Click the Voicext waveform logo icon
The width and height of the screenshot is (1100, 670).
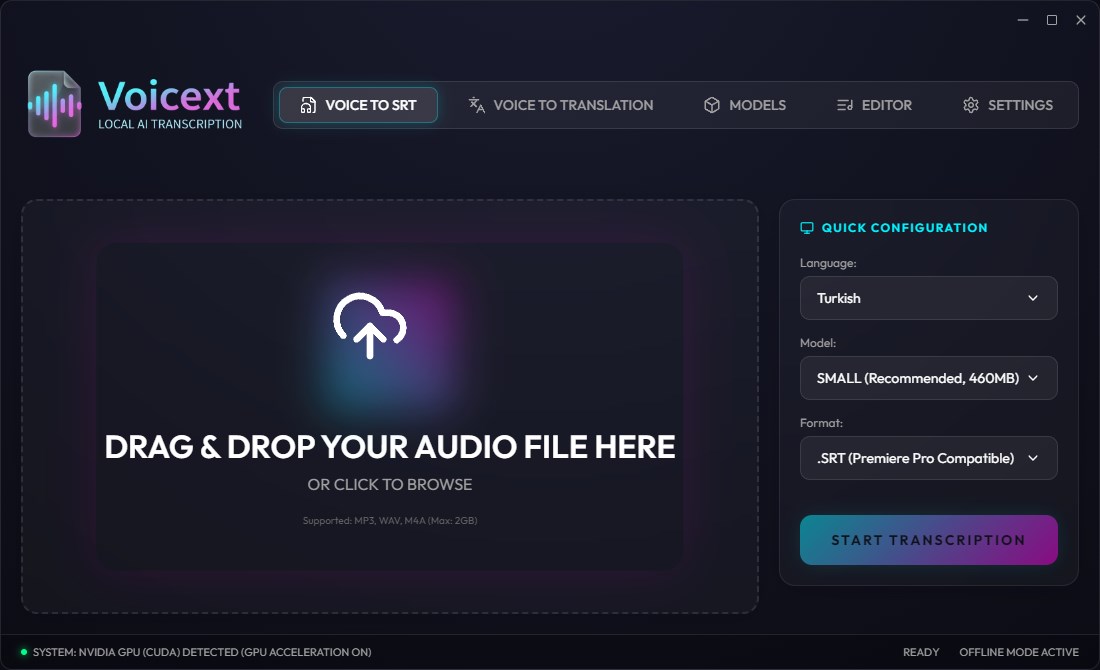[x=55, y=104]
